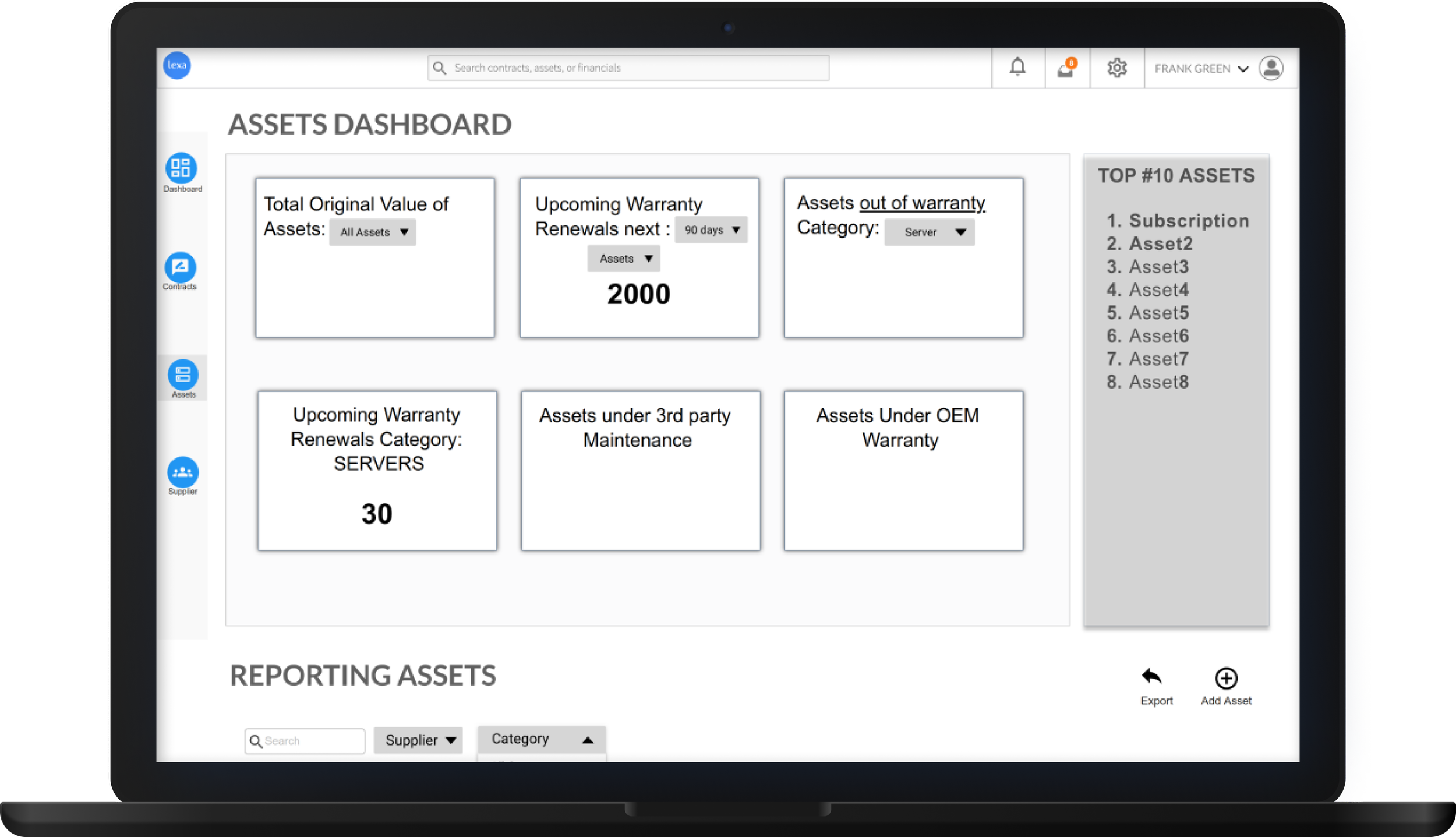Open the notifications bell
Screen dimensions: 1456x837
pos(1017,68)
